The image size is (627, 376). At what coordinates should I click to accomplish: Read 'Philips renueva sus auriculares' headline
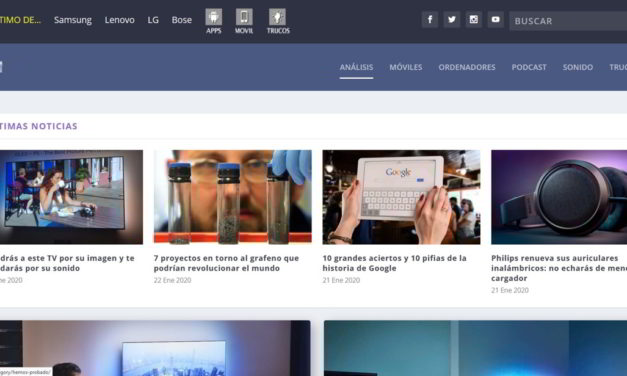click(x=559, y=268)
